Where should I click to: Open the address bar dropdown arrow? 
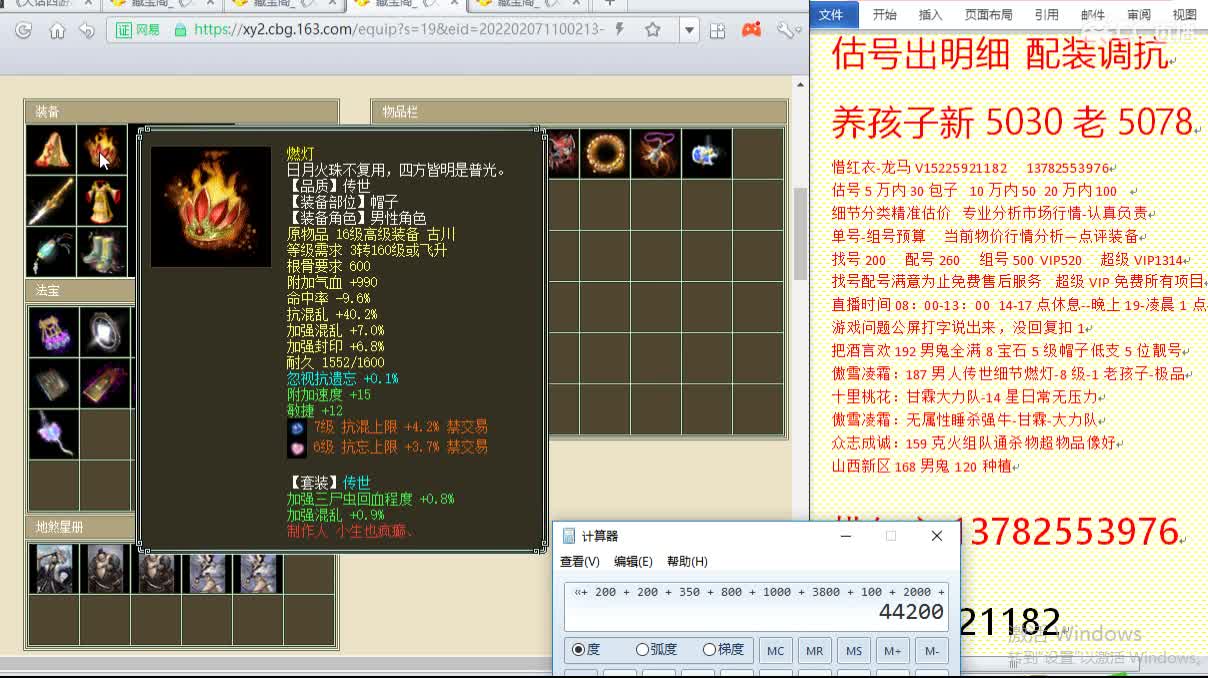(x=688, y=30)
